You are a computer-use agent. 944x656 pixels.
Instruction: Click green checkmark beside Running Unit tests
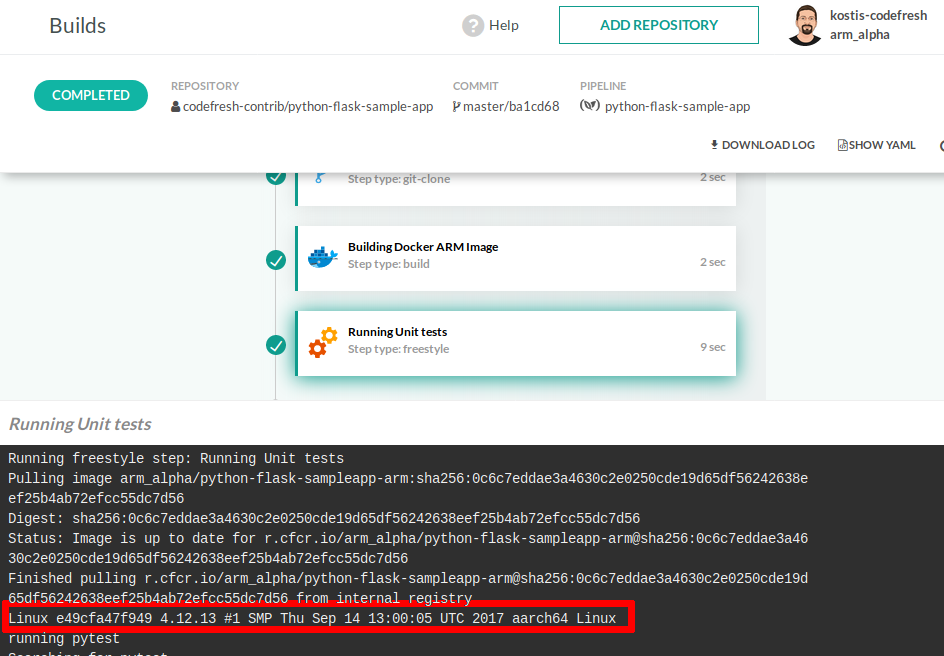pyautogui.click(x=276, y=345)
